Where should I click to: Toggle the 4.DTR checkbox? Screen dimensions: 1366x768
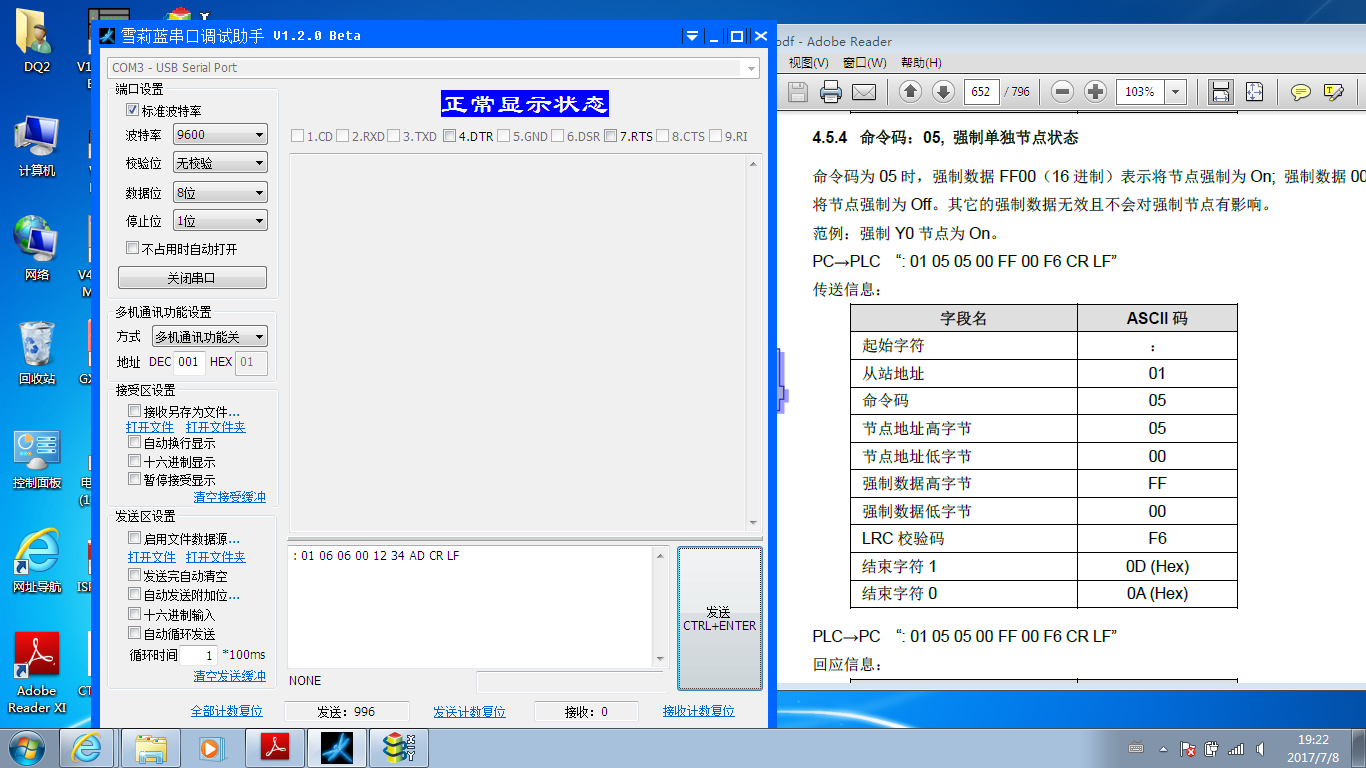coord(450,137)
